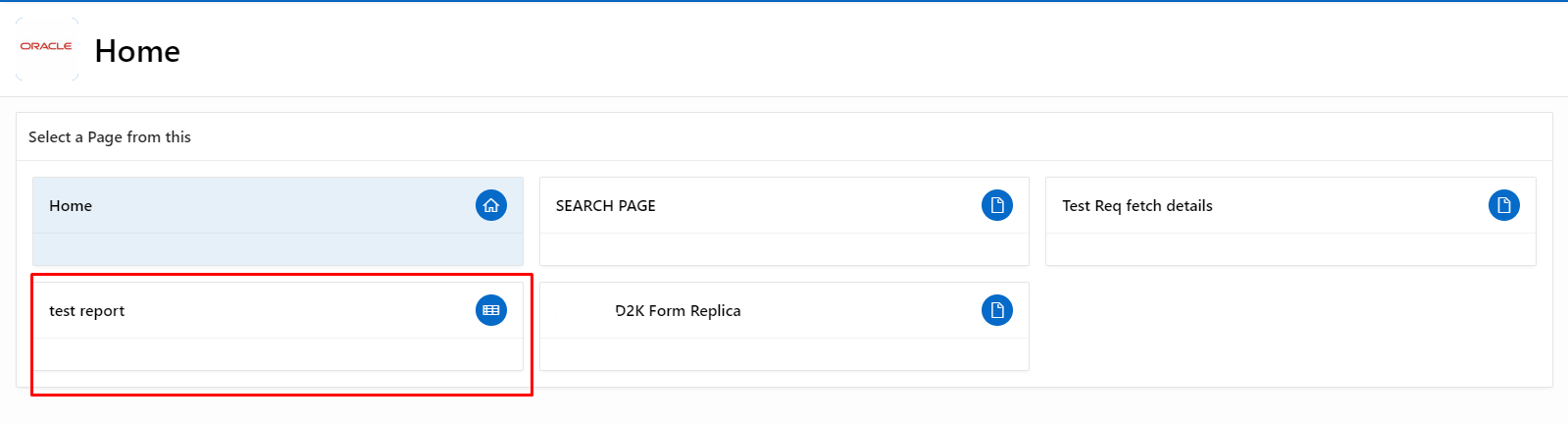Click the document icon on SEARCH PAGE card
Image resolution: width=1568 pixels, height=424 pixels.
coord(997,205)
